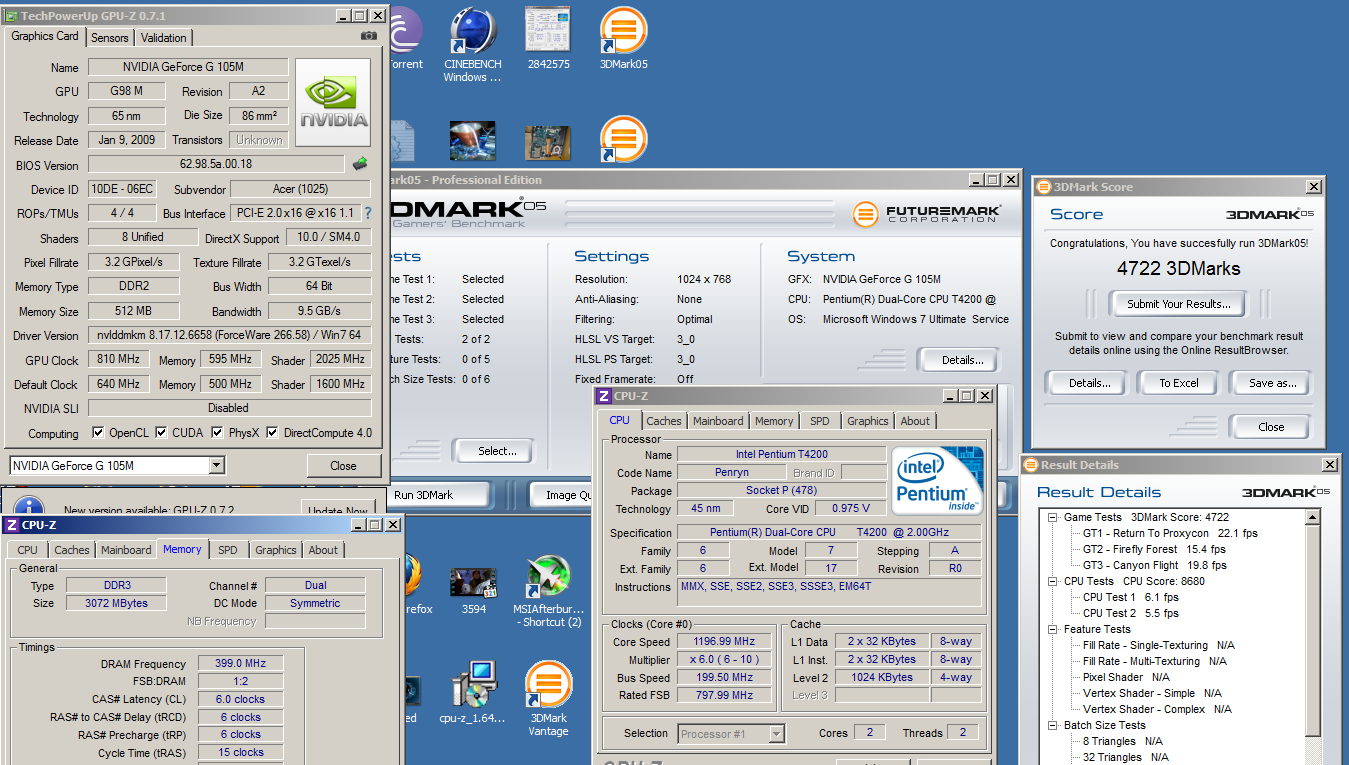Click the GPU-Z screenshot camera icon
This screenshot has height=765, width=1349.
(369, 36)
